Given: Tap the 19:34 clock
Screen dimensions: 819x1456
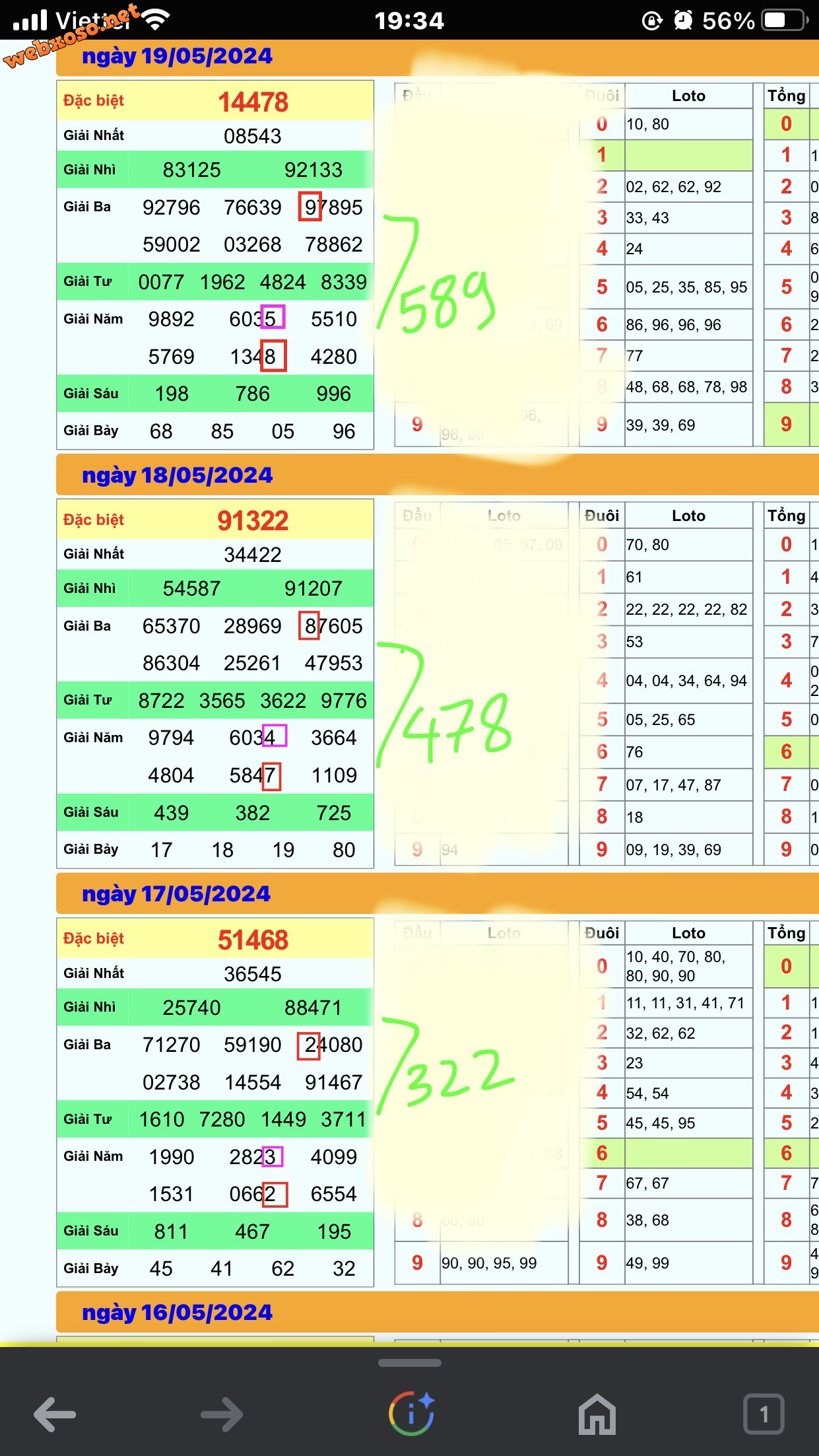Looking at the screenshot, I should pyautogui.click(x=409, y=20).
